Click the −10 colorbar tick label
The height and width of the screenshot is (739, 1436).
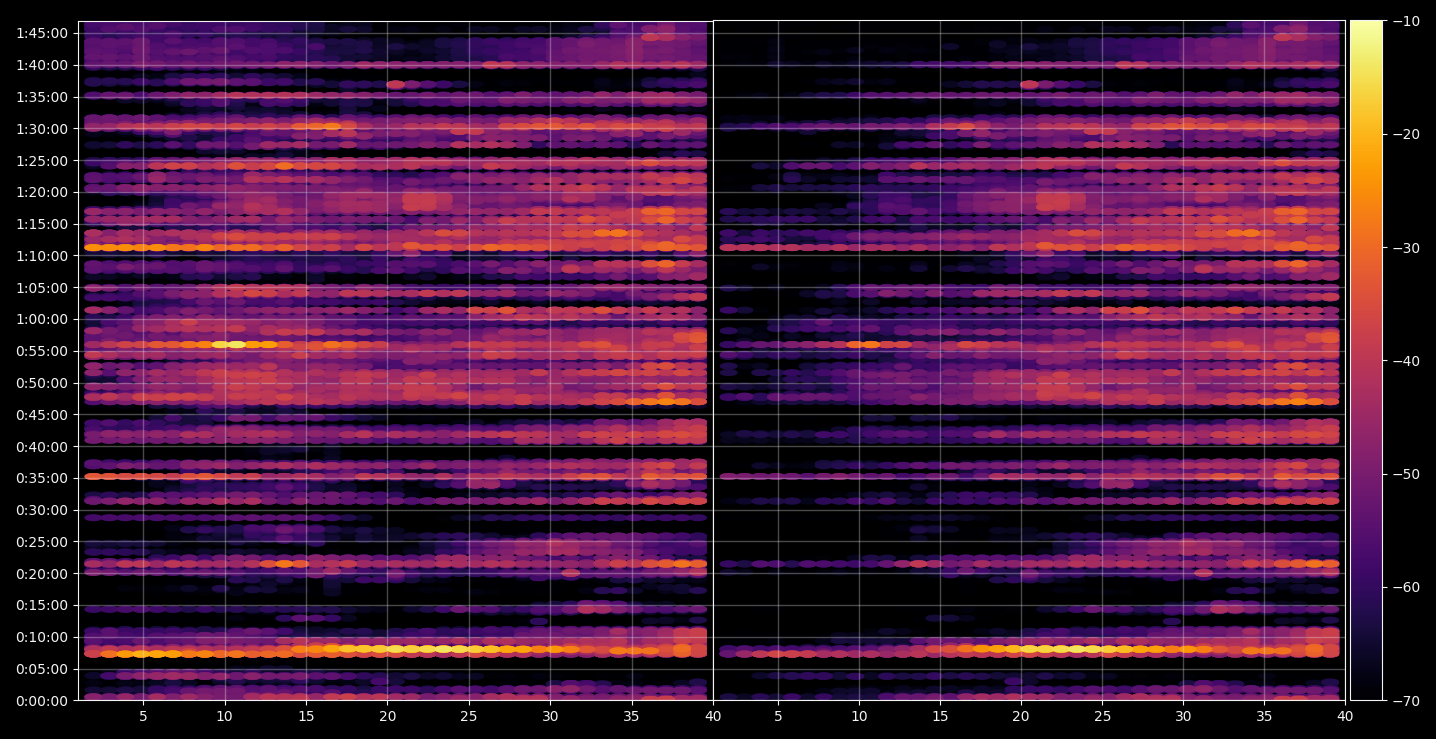1405,21
